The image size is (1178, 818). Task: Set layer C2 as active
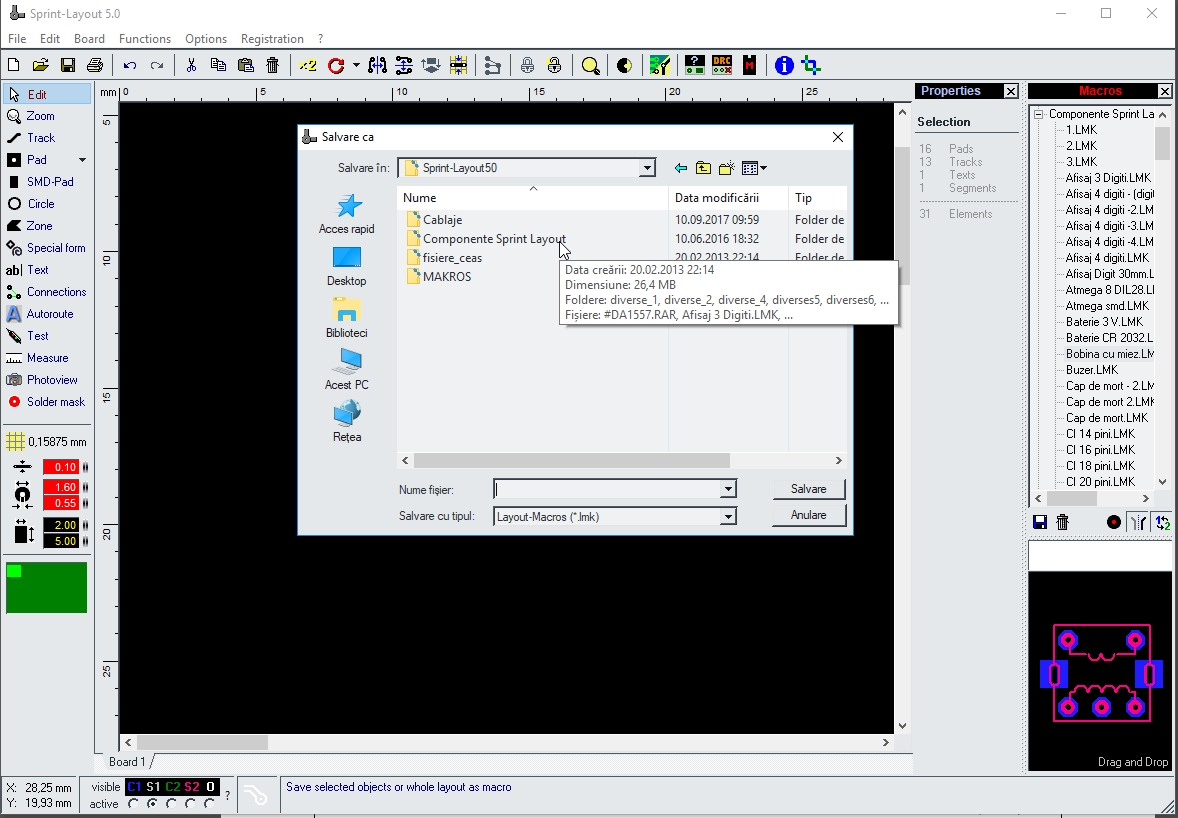(x=171, y=804)
